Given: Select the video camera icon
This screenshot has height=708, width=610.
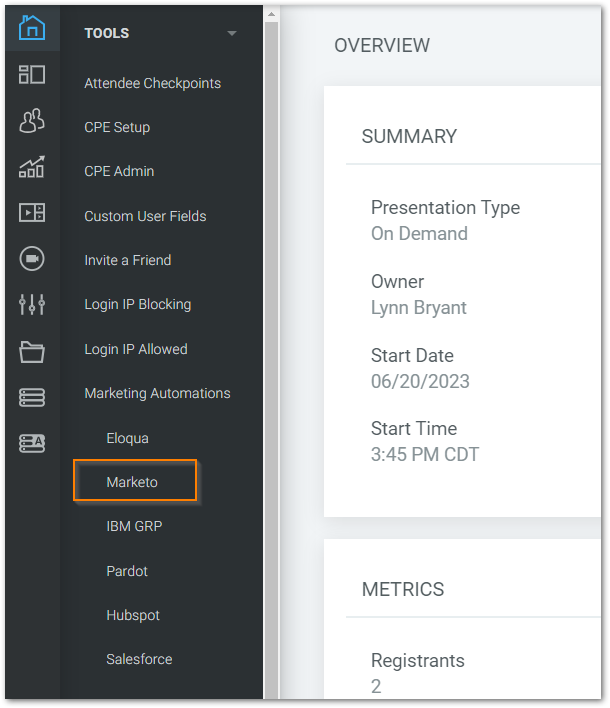Looking at the screenshot, I should [32, 259].
